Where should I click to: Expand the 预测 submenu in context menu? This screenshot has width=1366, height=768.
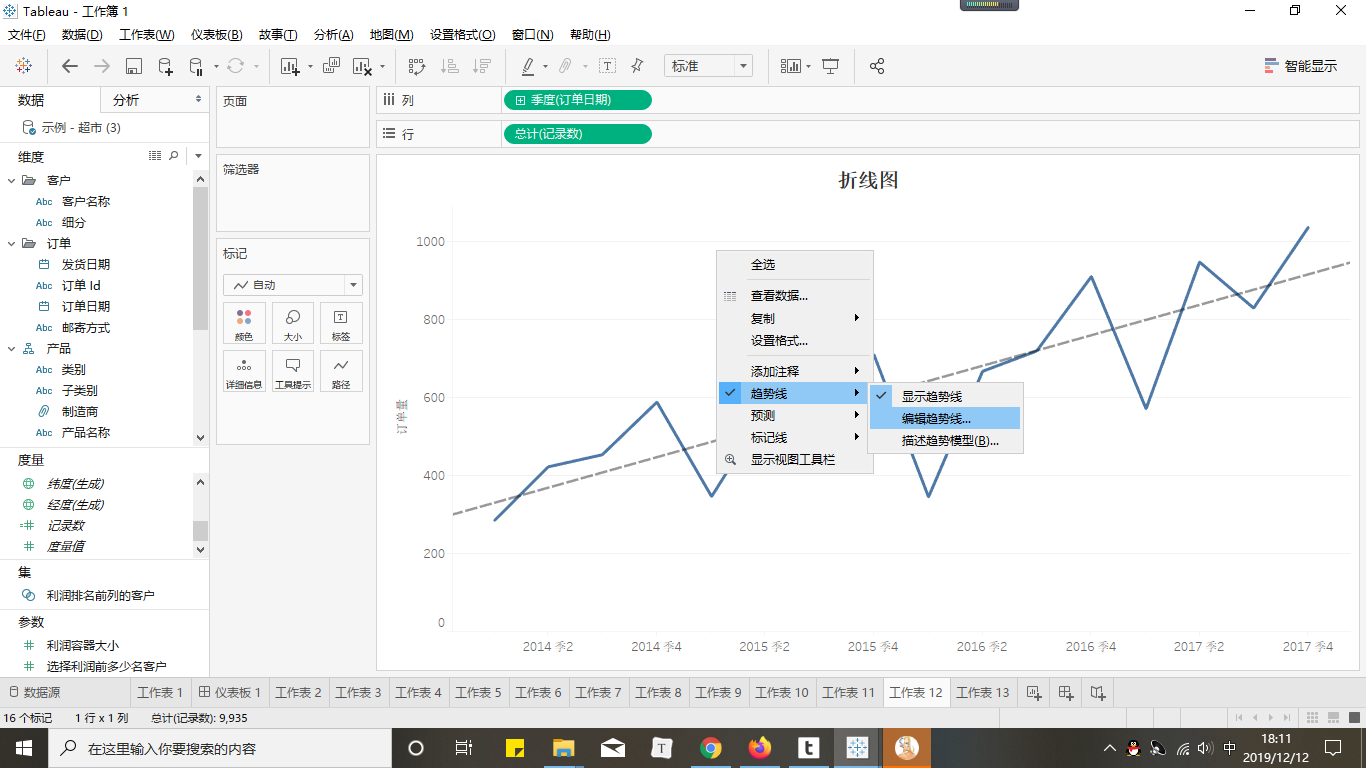[x=795, y=415]
